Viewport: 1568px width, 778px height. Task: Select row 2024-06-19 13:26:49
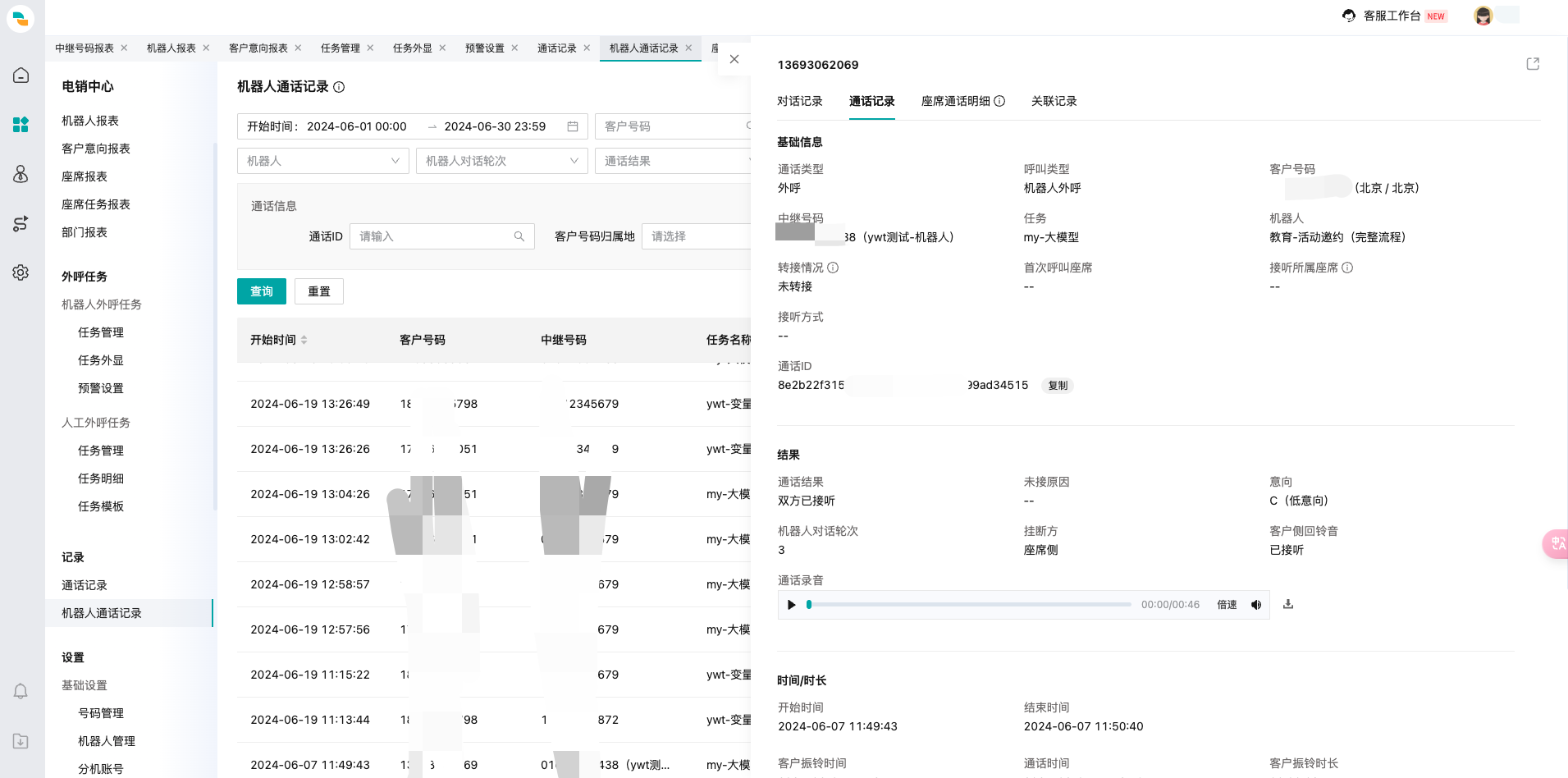click(494, 404)
